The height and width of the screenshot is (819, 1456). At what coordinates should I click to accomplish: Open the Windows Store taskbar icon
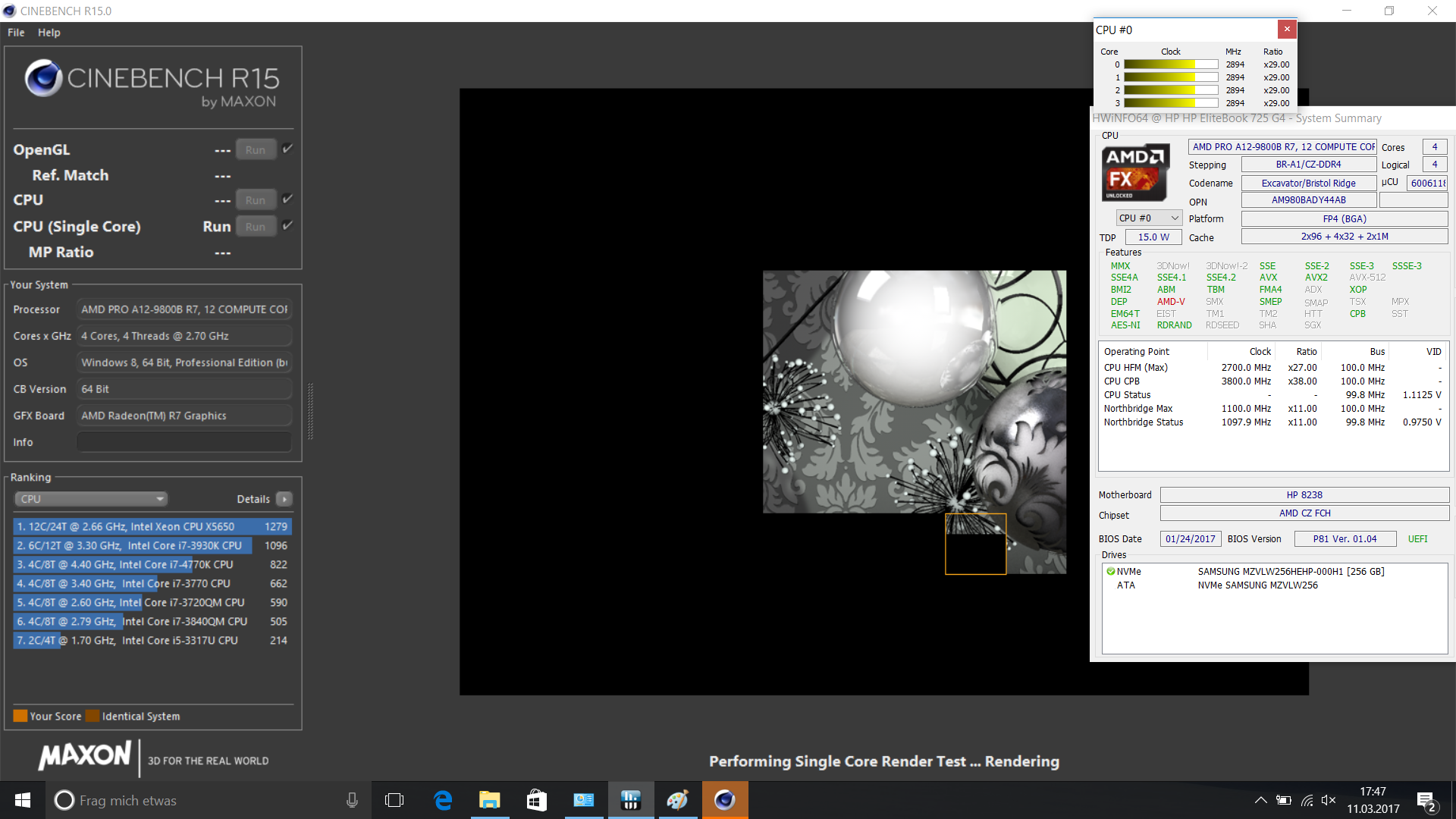536,800
